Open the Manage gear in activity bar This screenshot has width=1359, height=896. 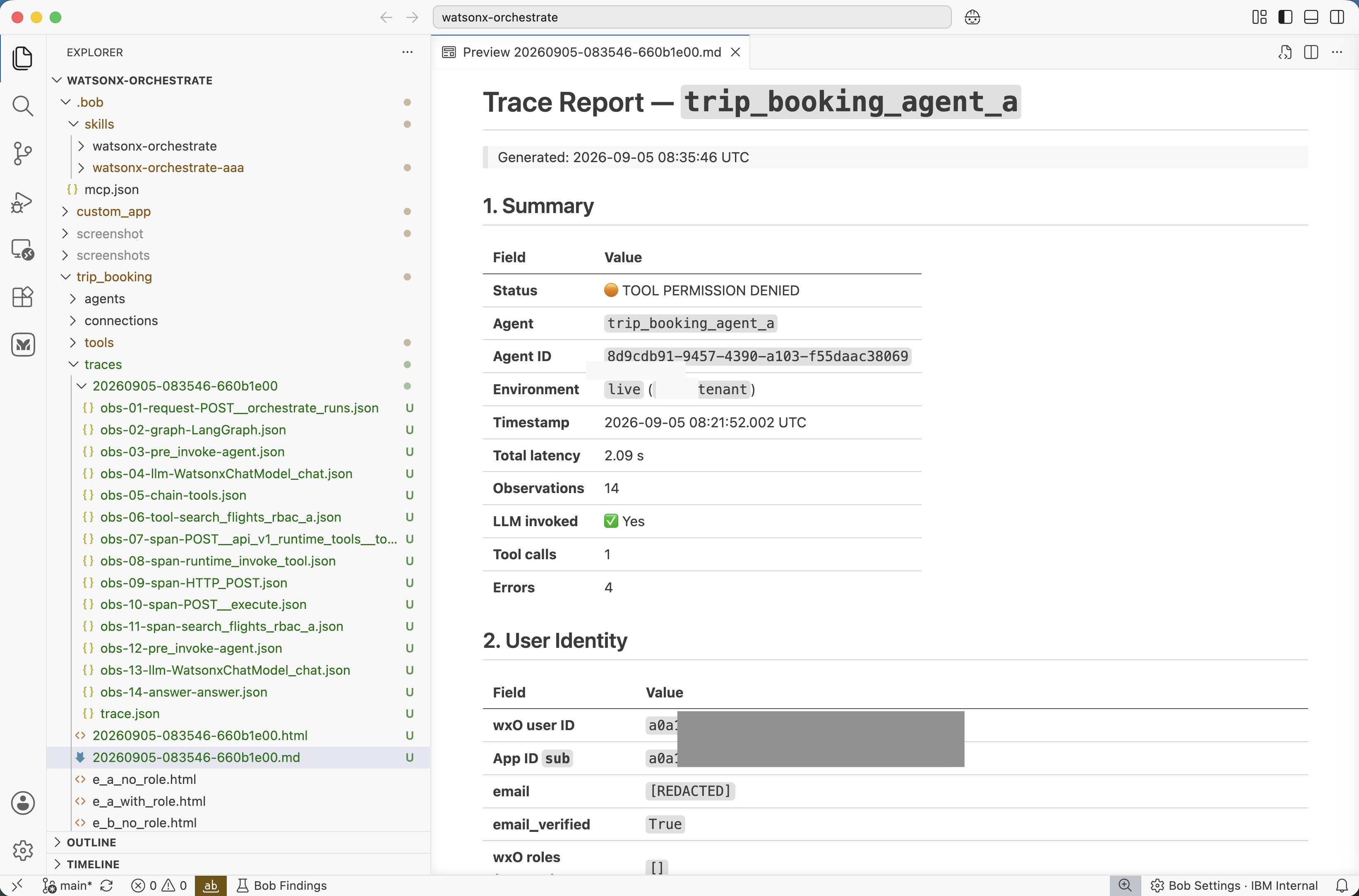coord(22,850)
